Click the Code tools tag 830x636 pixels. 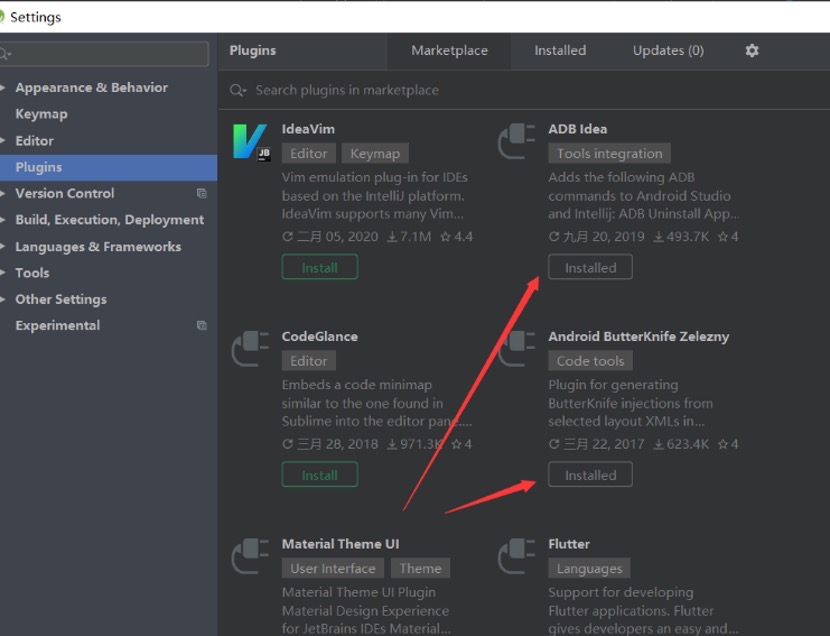(590, 361)
